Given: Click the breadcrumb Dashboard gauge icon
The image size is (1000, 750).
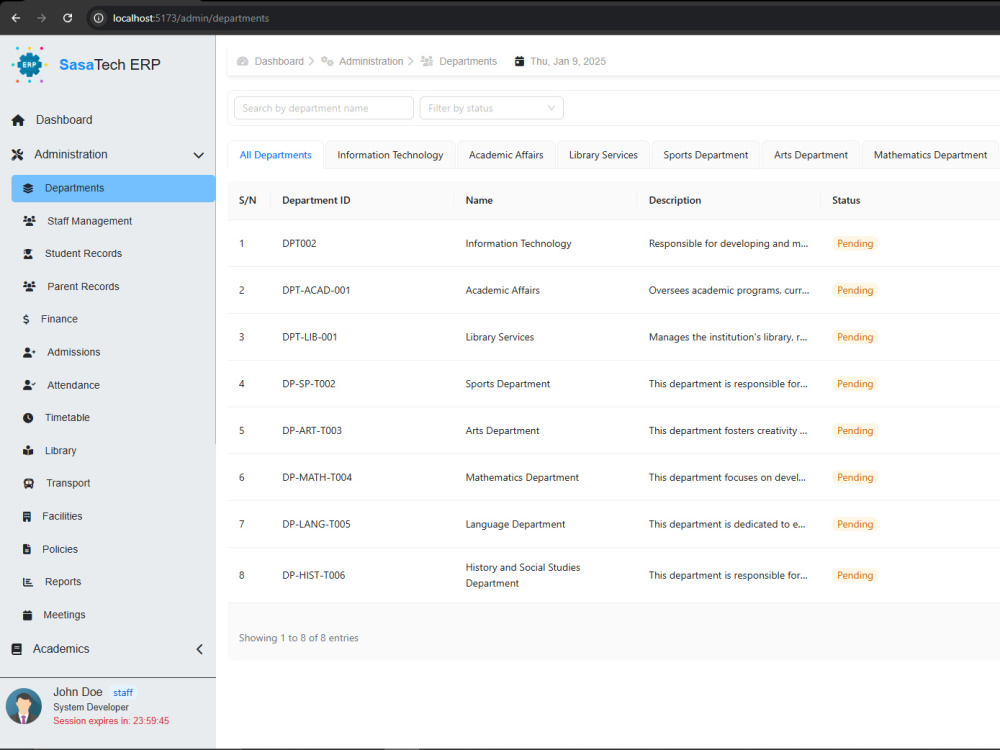Looking at the screenshot, I should tap(242, 61).
